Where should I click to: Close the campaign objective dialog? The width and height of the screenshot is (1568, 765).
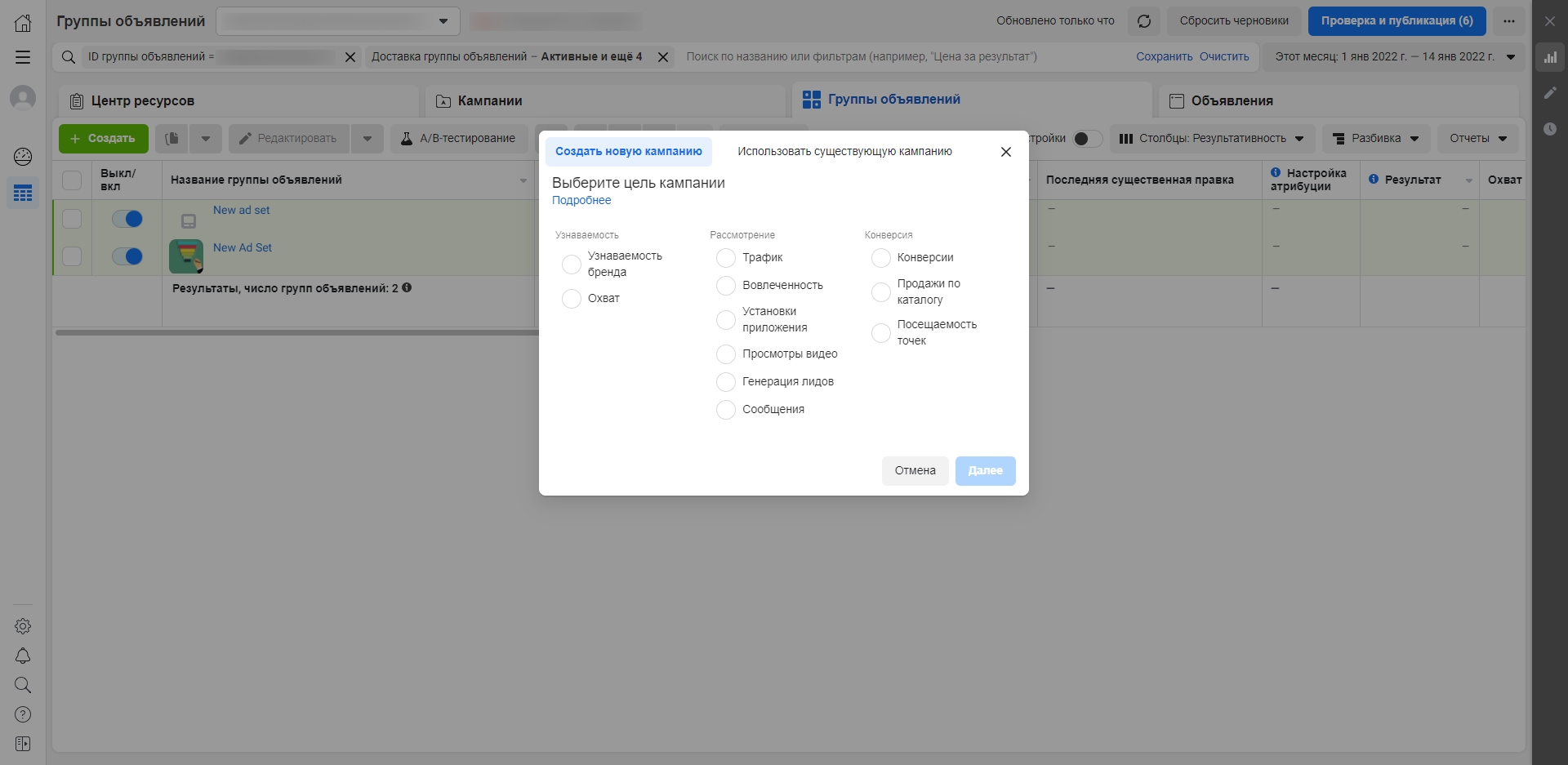coord(1006,152)
